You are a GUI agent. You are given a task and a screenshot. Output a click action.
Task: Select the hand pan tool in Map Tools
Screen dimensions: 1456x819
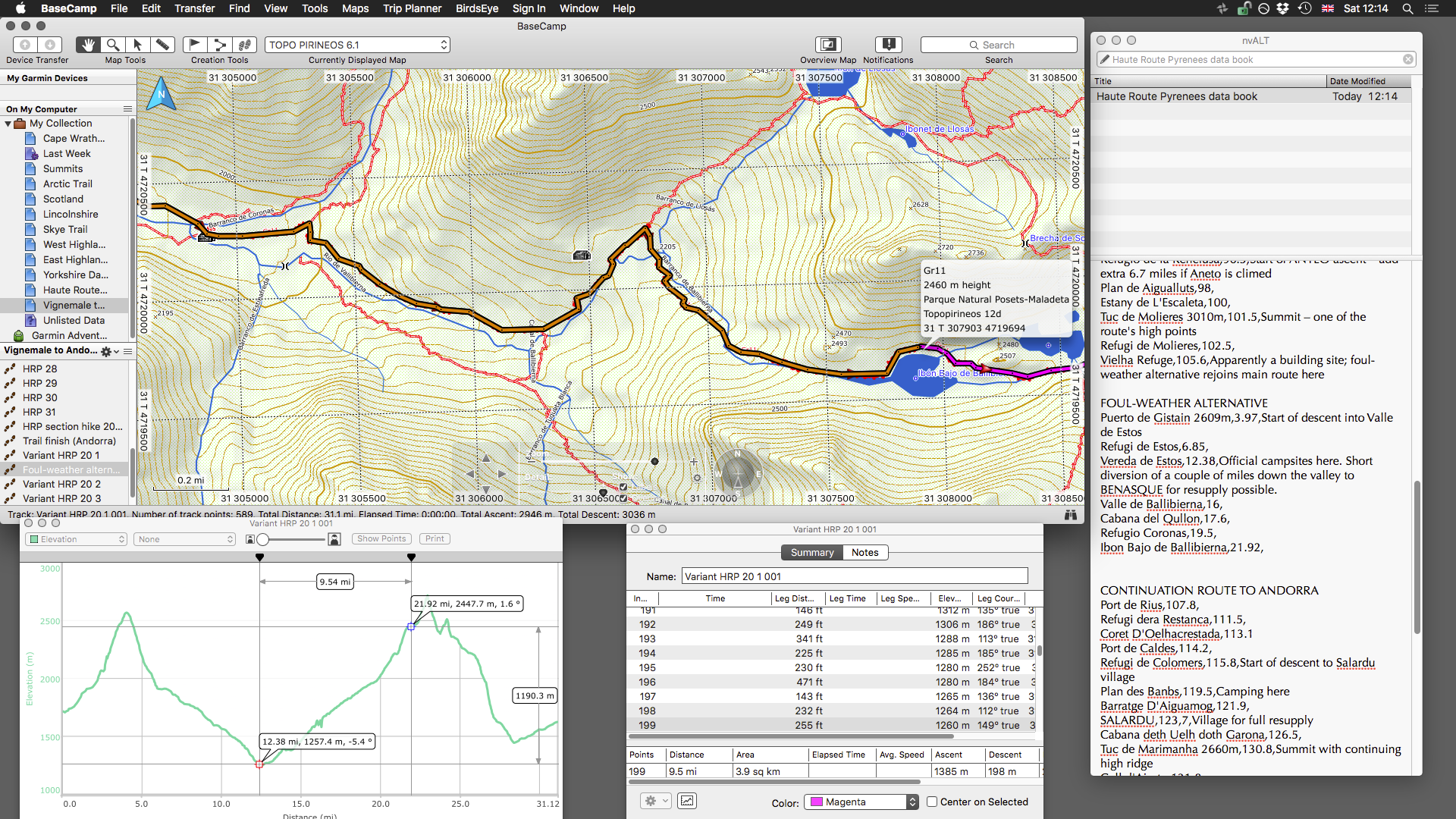[88, 45]
